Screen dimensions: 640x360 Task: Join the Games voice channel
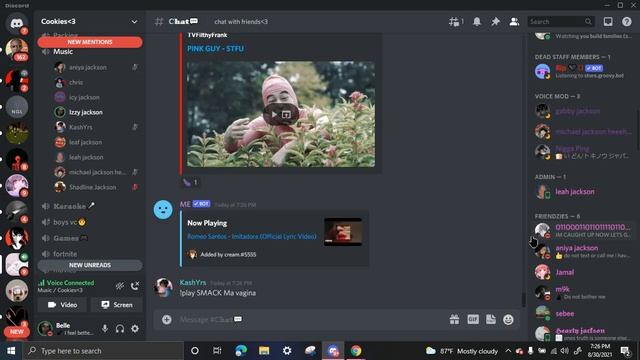pyautogui.click(x=65, y=238)
